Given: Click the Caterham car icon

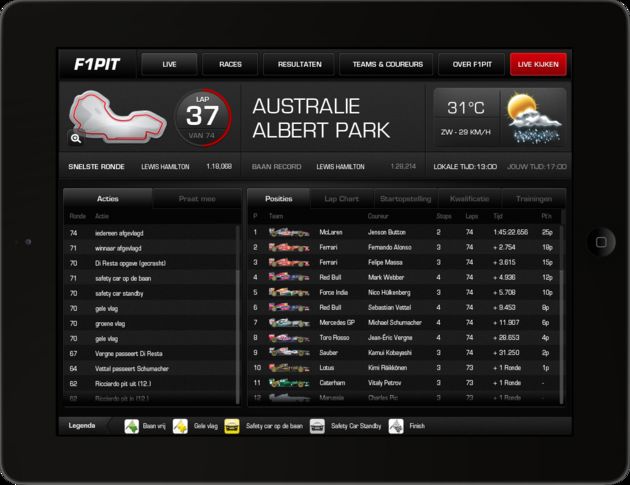Looking at the screenshot, I should 289,383.
